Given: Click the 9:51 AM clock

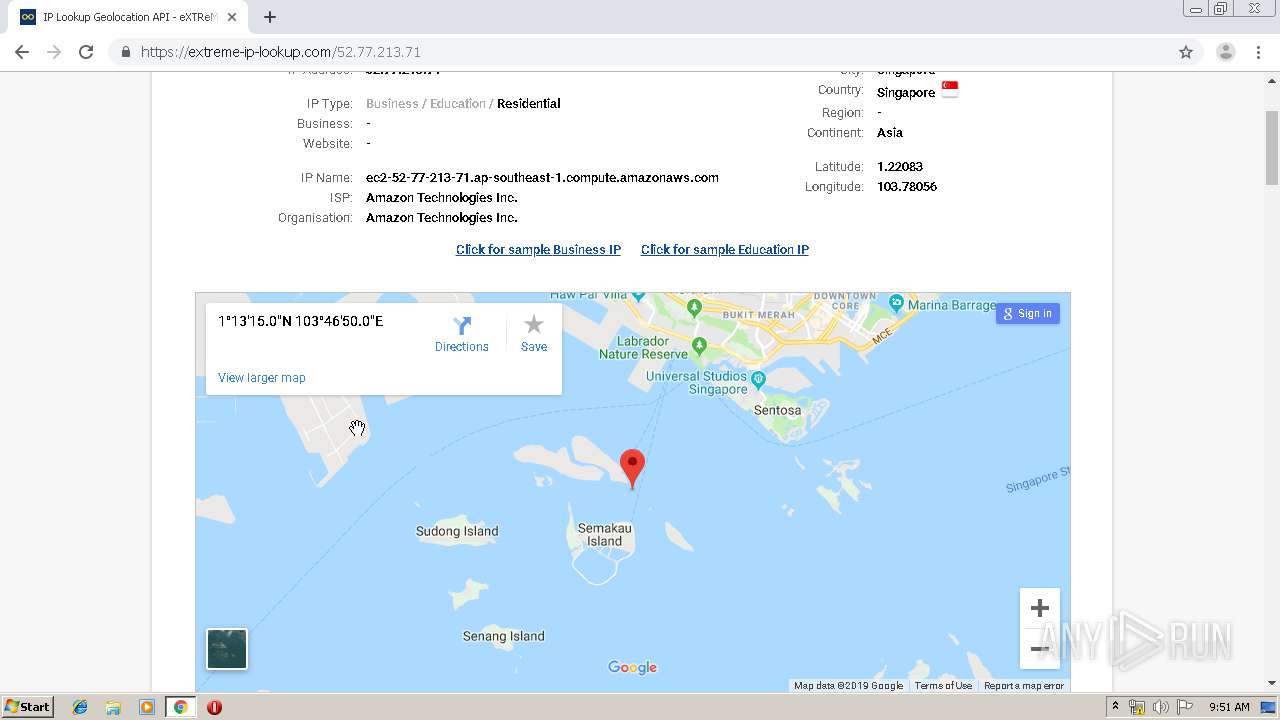Looking at the screenshot, I should (1229, 707).
